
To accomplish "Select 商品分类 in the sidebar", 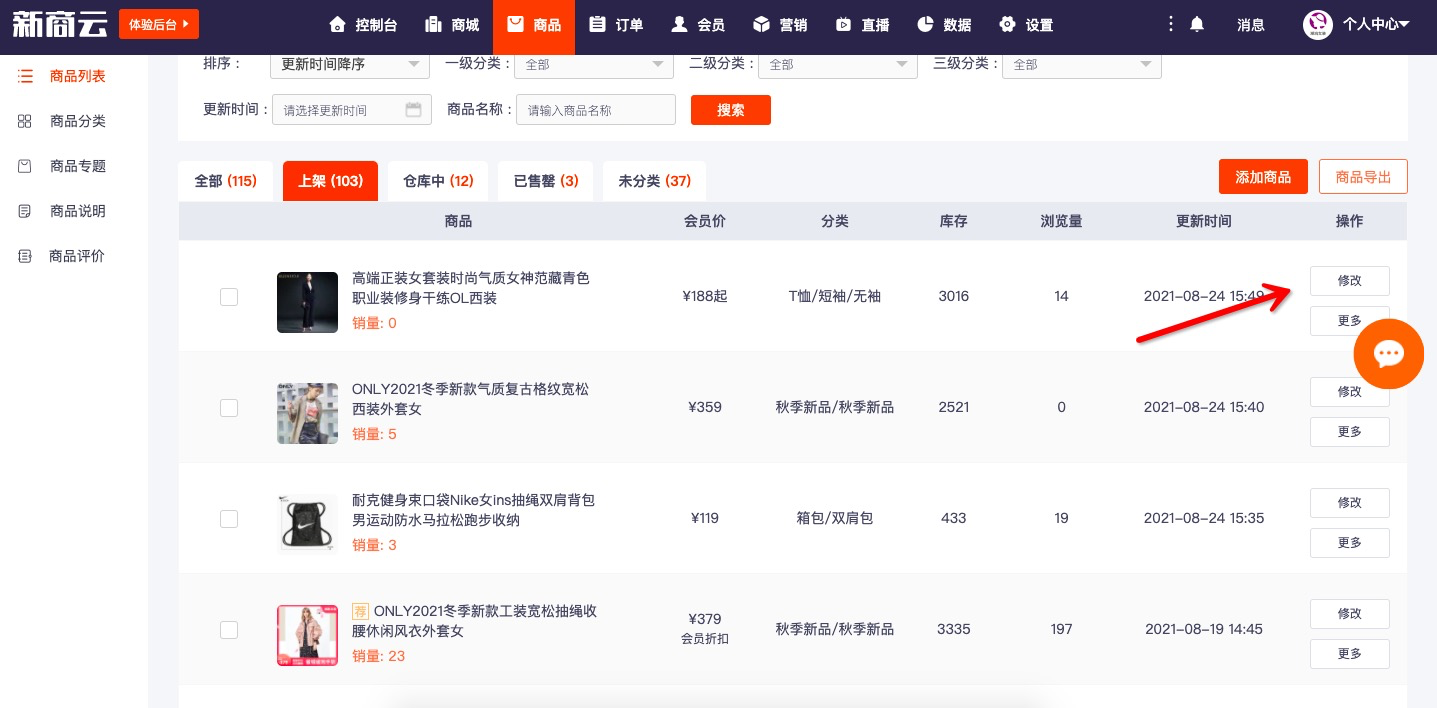I will [62, 121].
